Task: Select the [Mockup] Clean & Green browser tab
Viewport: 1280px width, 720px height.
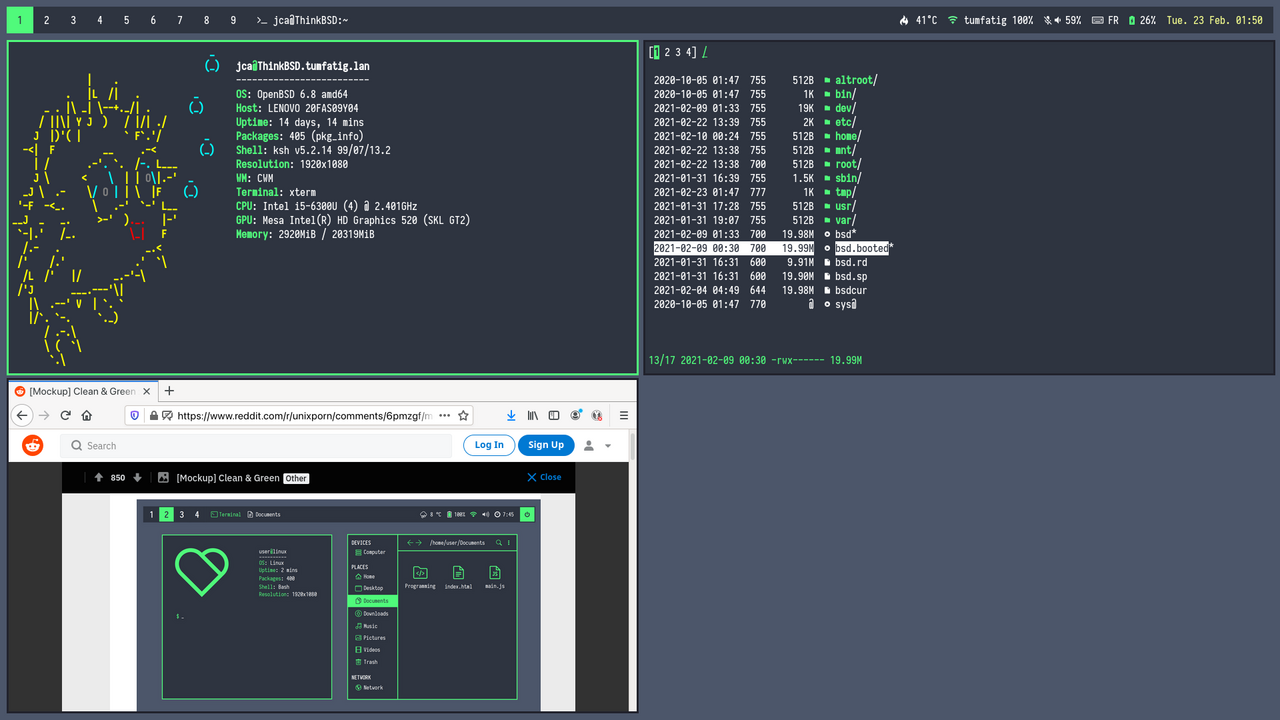Action: (83, 391)
